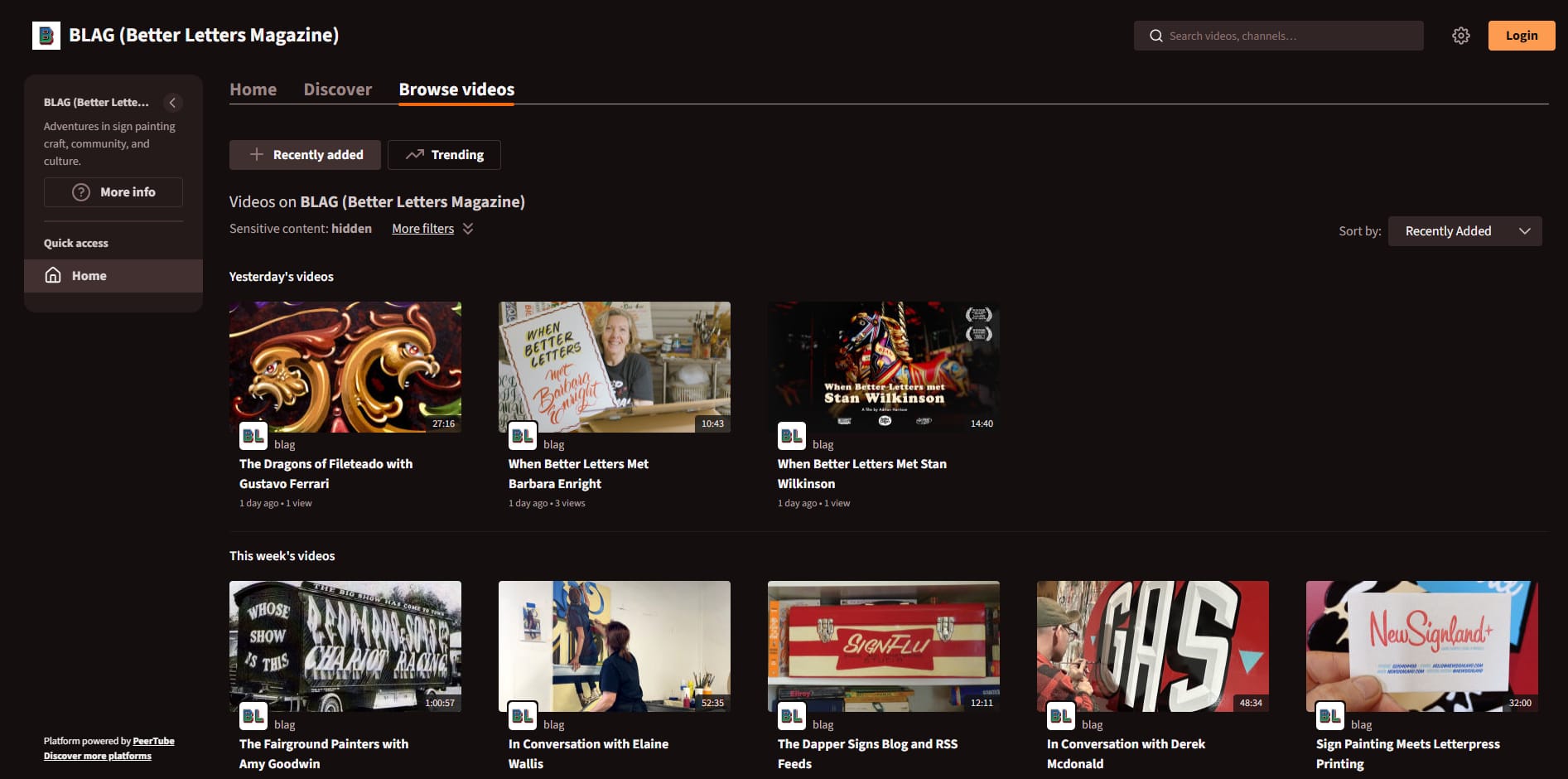This screenshot has width=1568, height=779.
Task: Open New Signland card thumbnail
Action: (1422, 646)
